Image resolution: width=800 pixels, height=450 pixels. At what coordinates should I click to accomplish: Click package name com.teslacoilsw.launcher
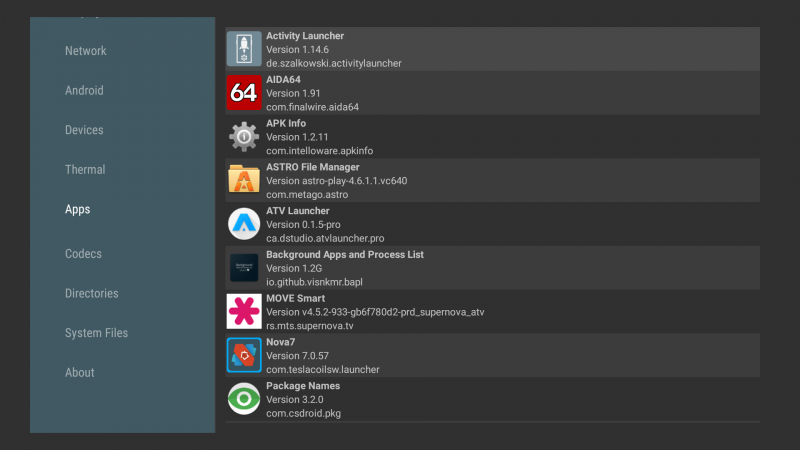point(322,370)
